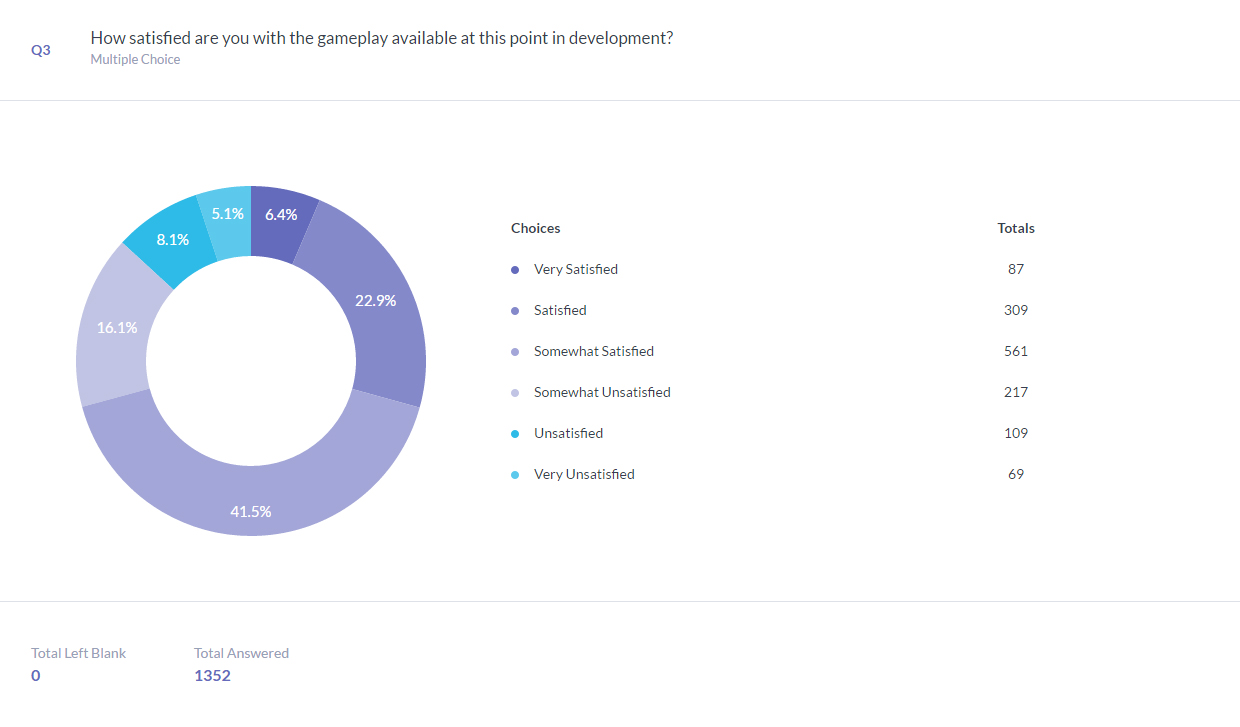Click the Q3 question label
This screenshot has height=727, width=1240.
41,49
